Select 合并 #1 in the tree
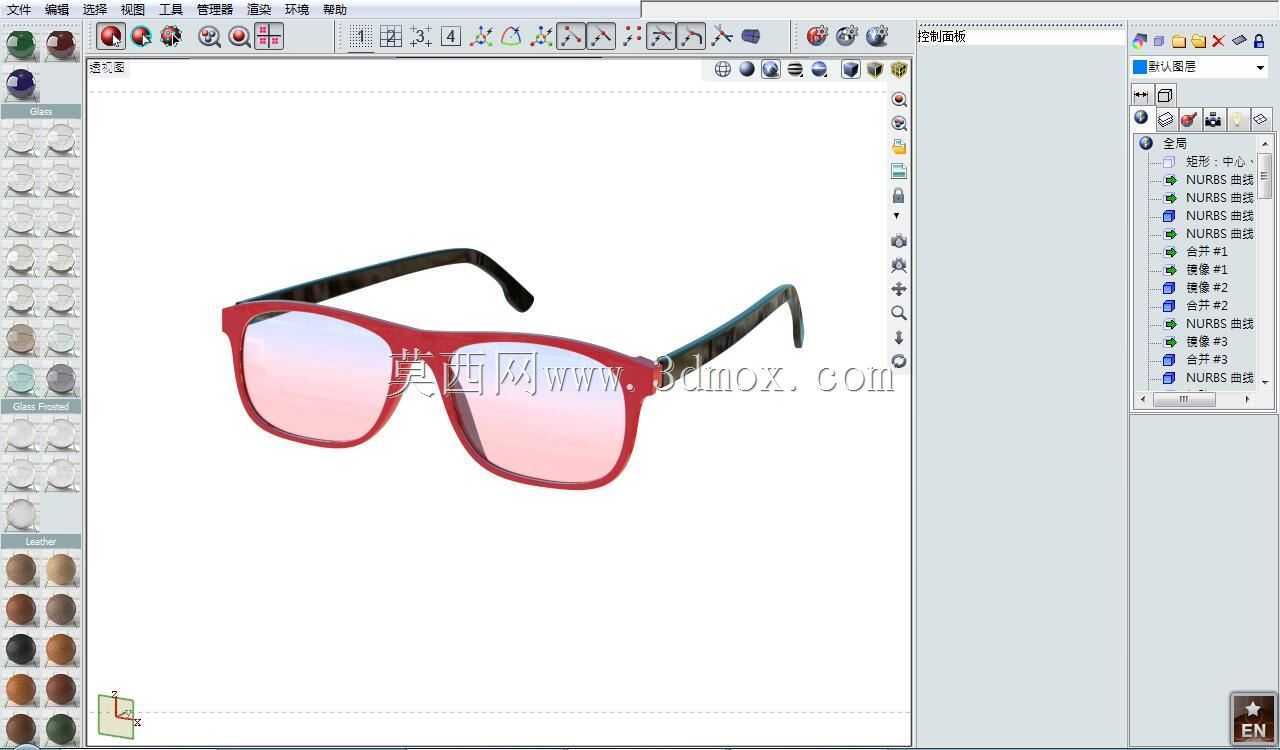1280x750 pixels. (x=1206, y=251)
